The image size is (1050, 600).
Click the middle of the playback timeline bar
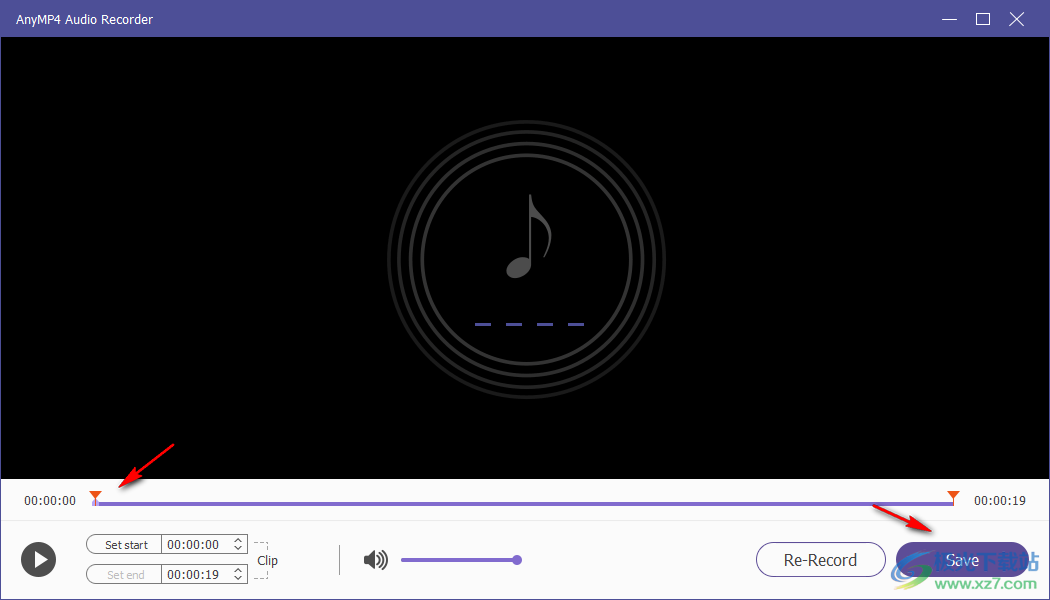pyautogui.click(x=525, y=500)
